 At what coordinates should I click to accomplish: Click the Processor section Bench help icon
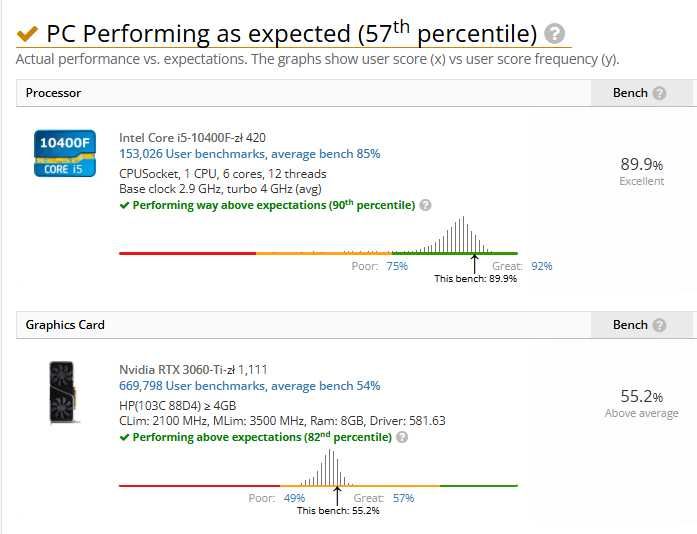pos(659,93)
